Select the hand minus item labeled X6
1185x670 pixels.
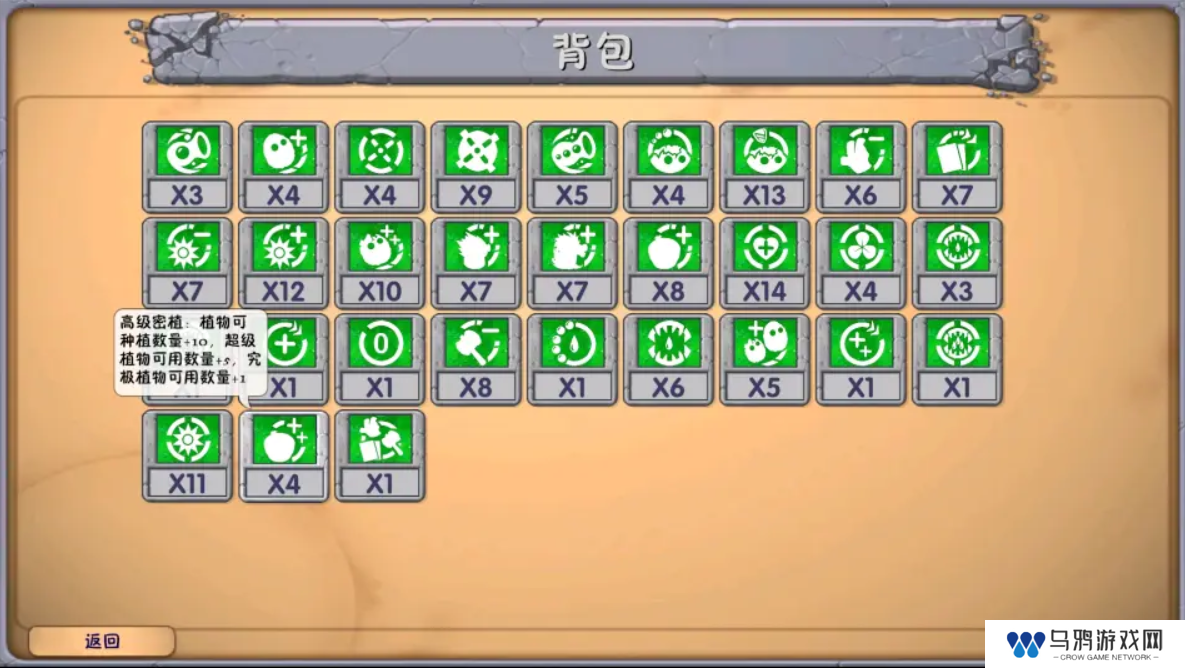pos(861,167)
